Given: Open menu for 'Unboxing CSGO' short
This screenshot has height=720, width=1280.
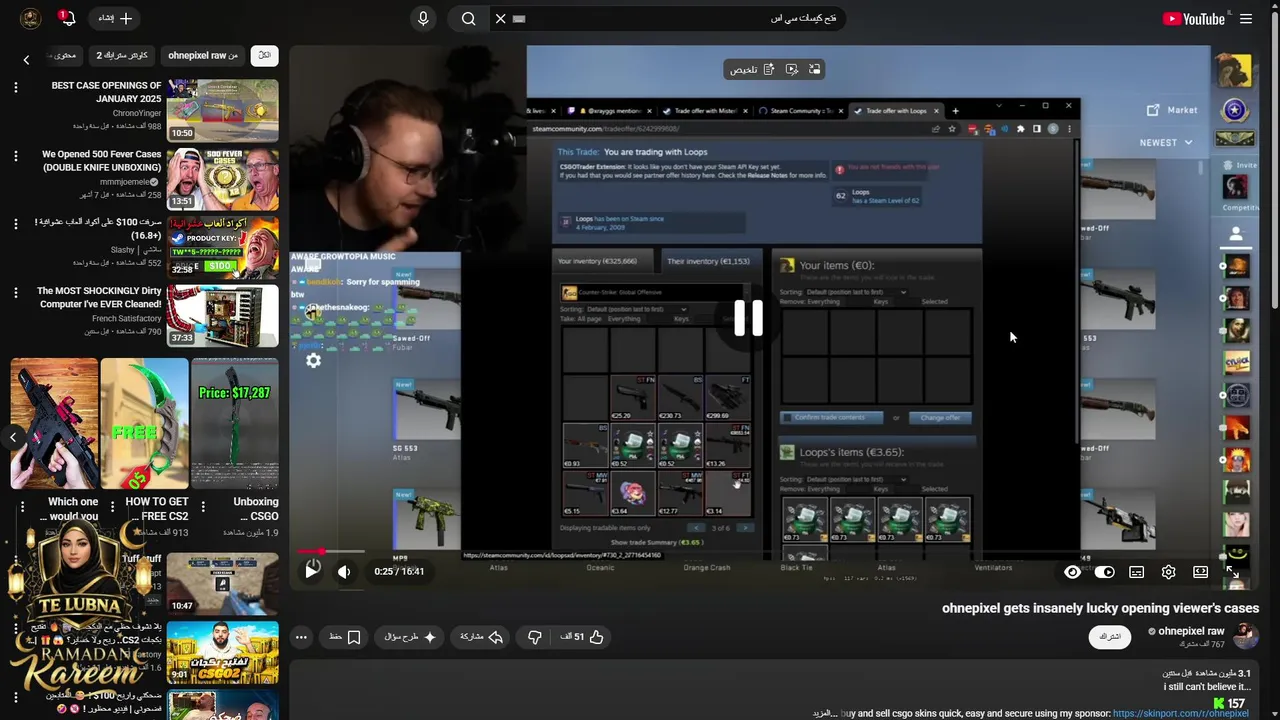Looking at the screenshot, I should (203, 507).
